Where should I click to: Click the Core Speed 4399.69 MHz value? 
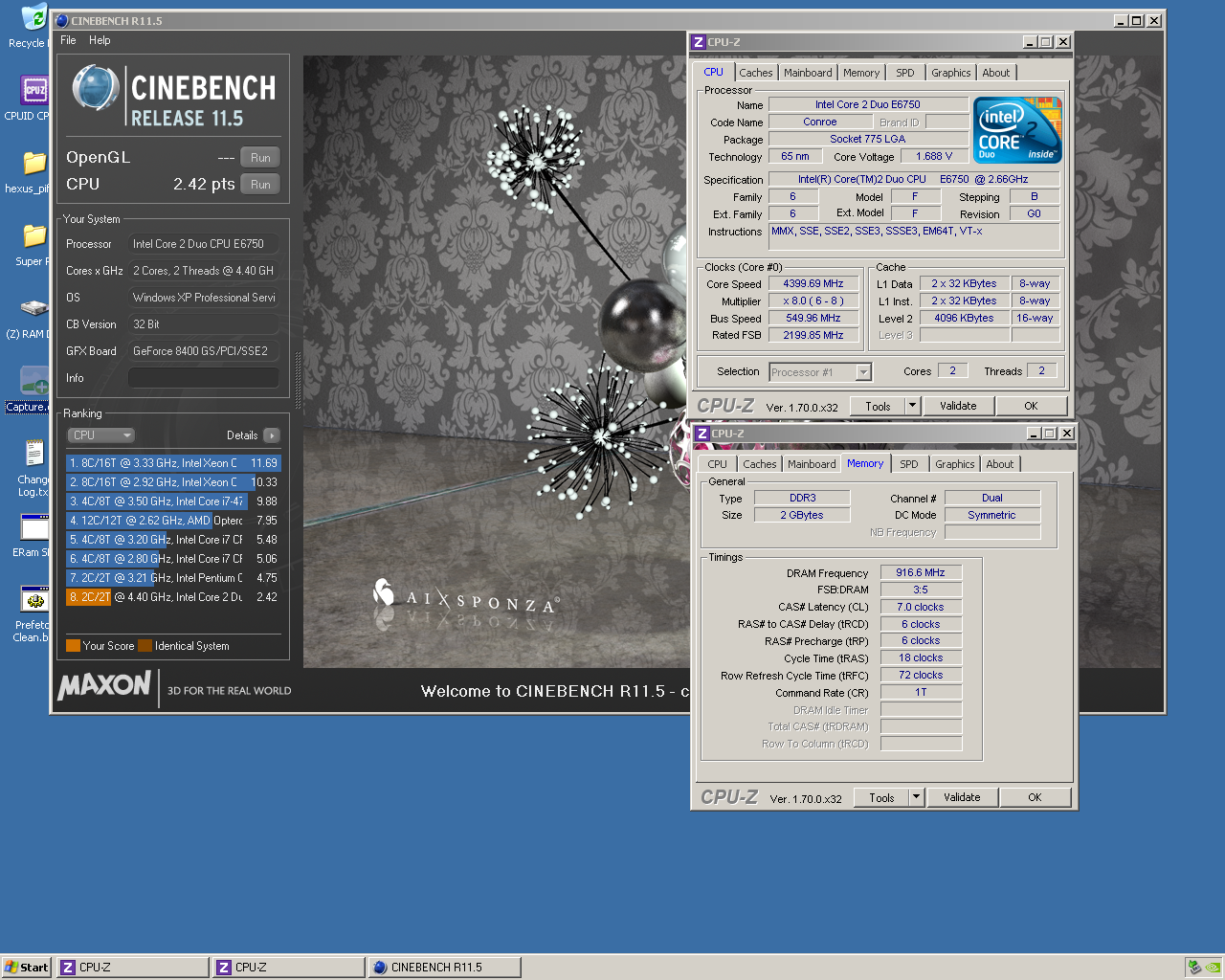tap(813, 284)
